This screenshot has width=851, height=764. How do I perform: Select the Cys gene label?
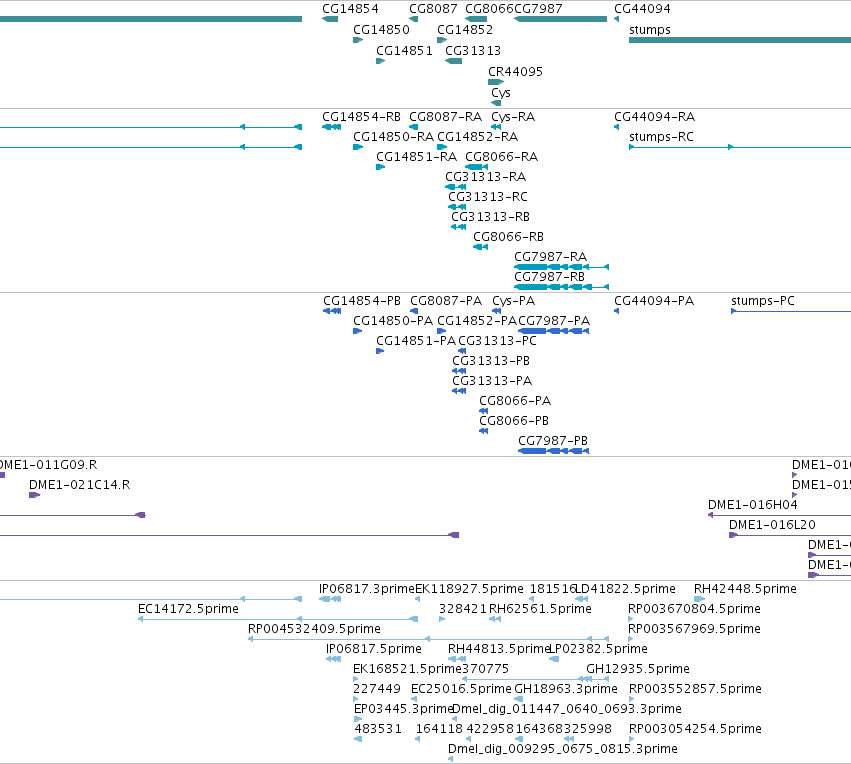[500, 93]
